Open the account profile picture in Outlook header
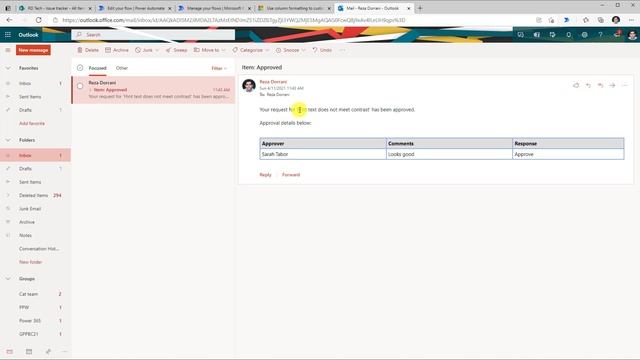Image resolution: width=640 pixels, height=360 pixels. (x=632, y=35)
